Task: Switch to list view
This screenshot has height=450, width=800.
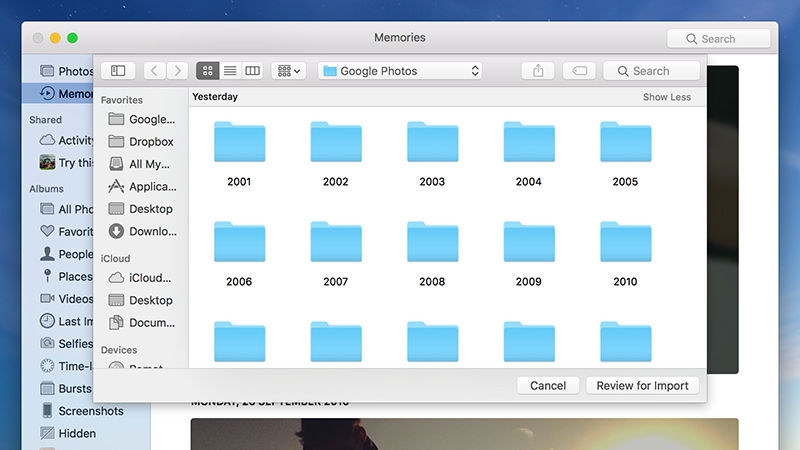Action: click(230, 70)
